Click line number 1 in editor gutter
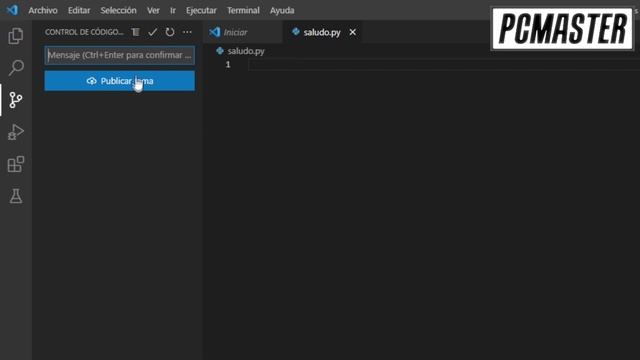640x360 pixels. coord(228,64)
